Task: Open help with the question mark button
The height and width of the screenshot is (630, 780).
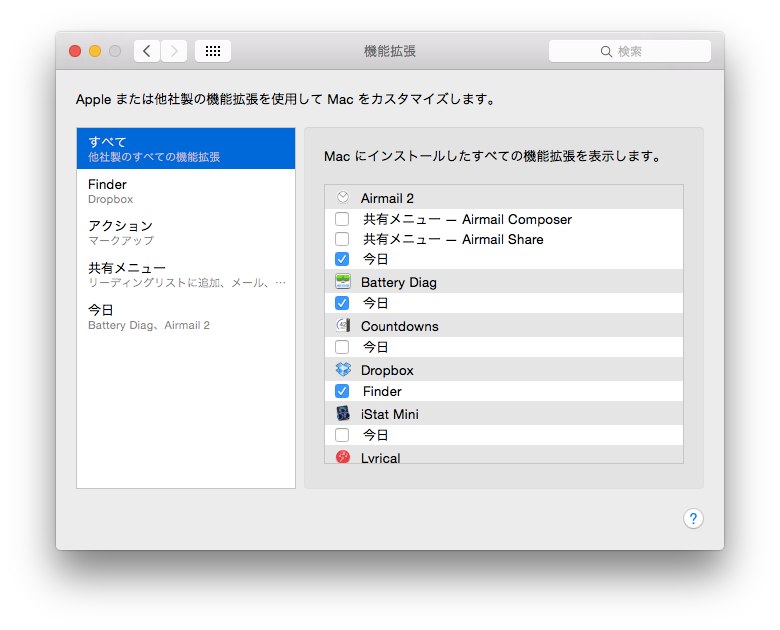Action: tap(693, 519)
